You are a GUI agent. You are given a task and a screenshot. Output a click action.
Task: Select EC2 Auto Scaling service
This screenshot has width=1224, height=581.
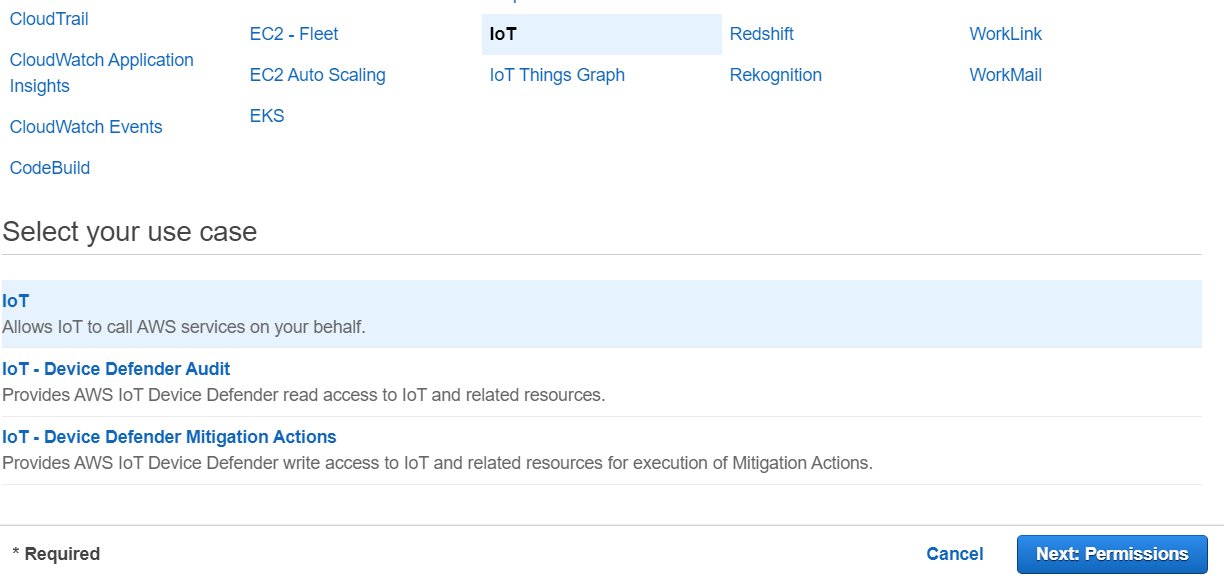[x=318, y=75]
